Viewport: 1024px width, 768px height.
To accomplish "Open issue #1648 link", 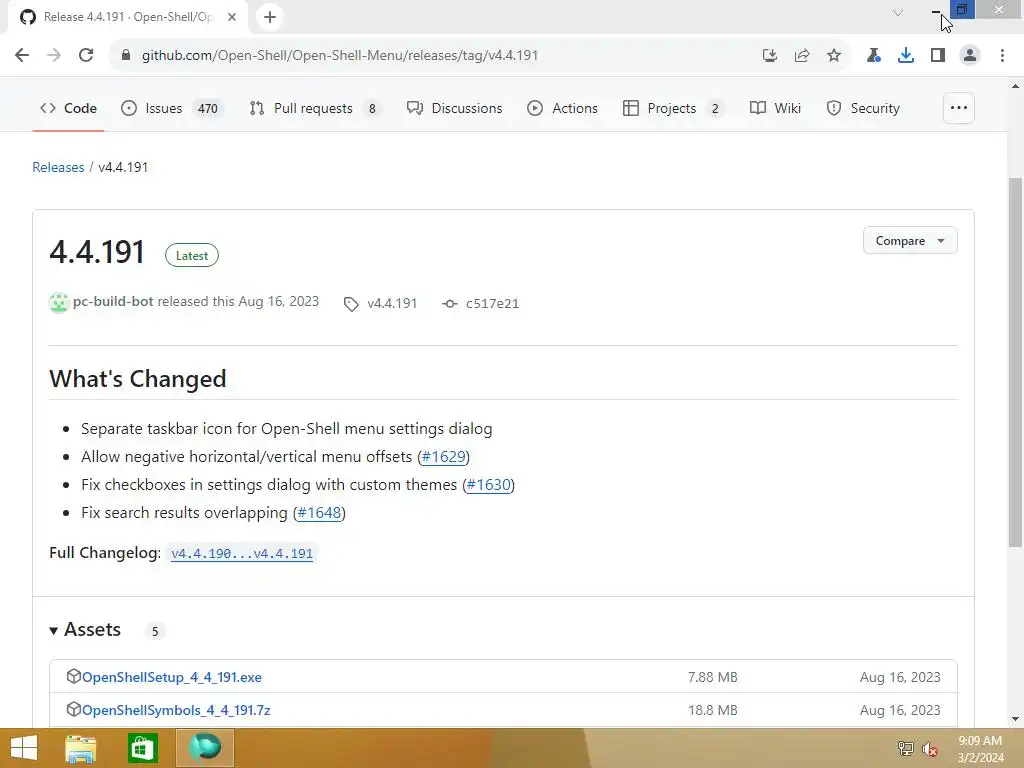I will [x=319, y=513].
